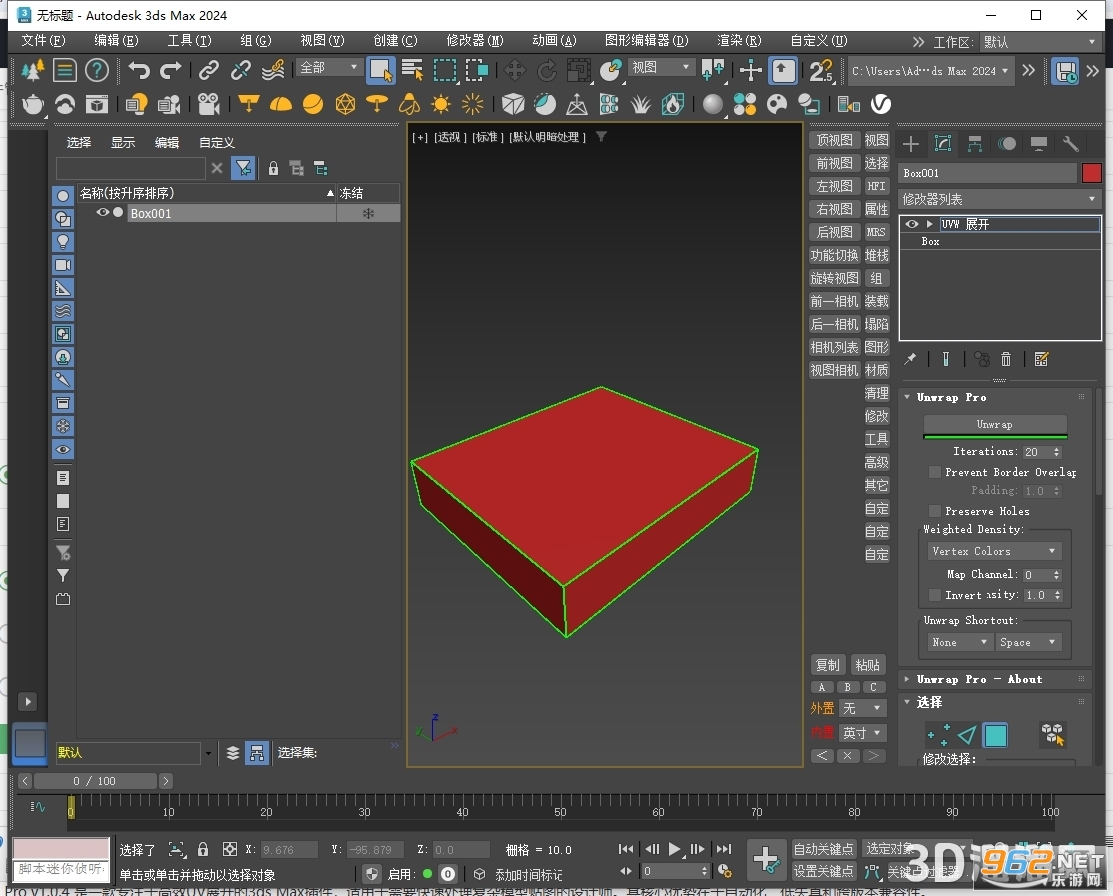Select Edge sub-object mode icon
The image size is (1113, 896).
point(967,735)
